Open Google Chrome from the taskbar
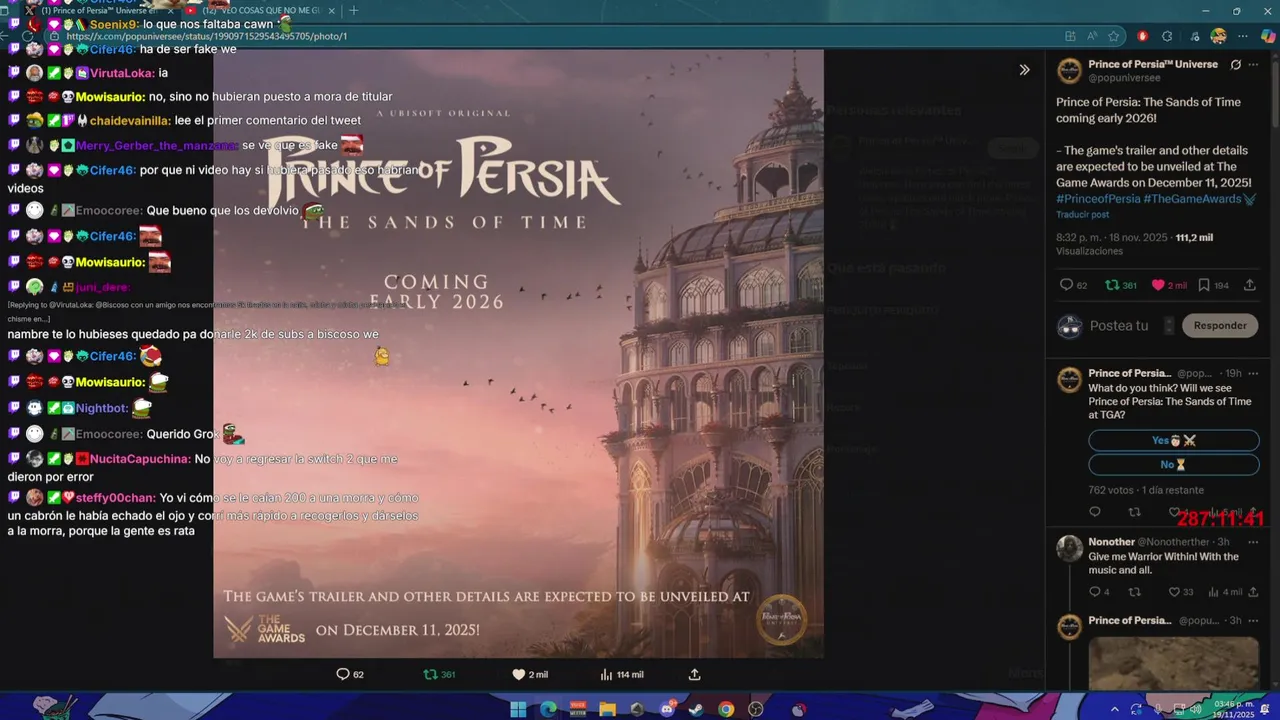Image resolution: width=1280 pixels, height=720 pixels. [726, 710]
